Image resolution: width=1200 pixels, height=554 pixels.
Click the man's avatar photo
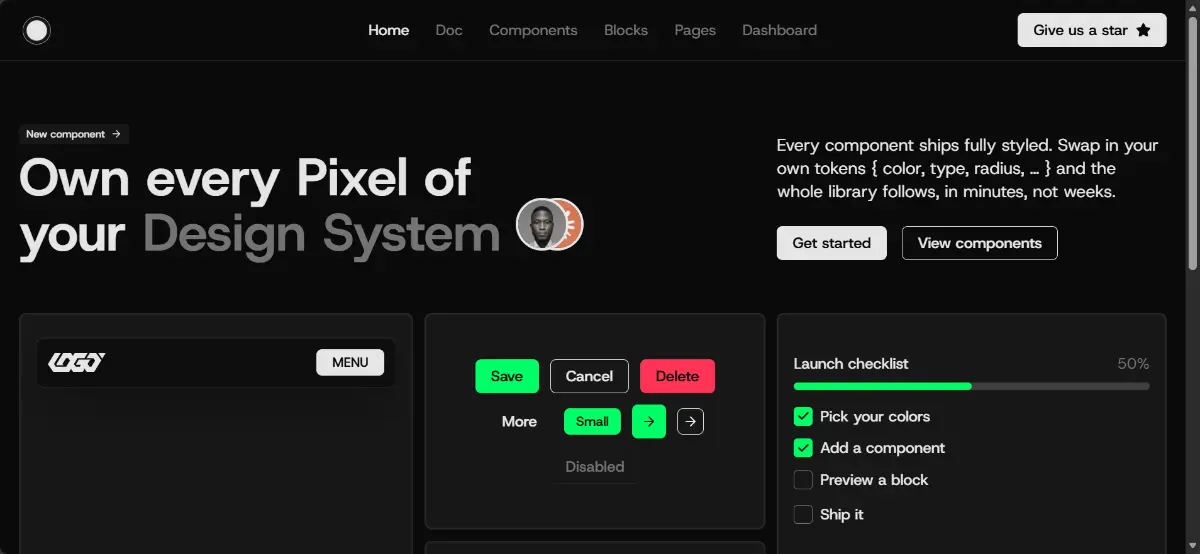(x=540, y=225)
